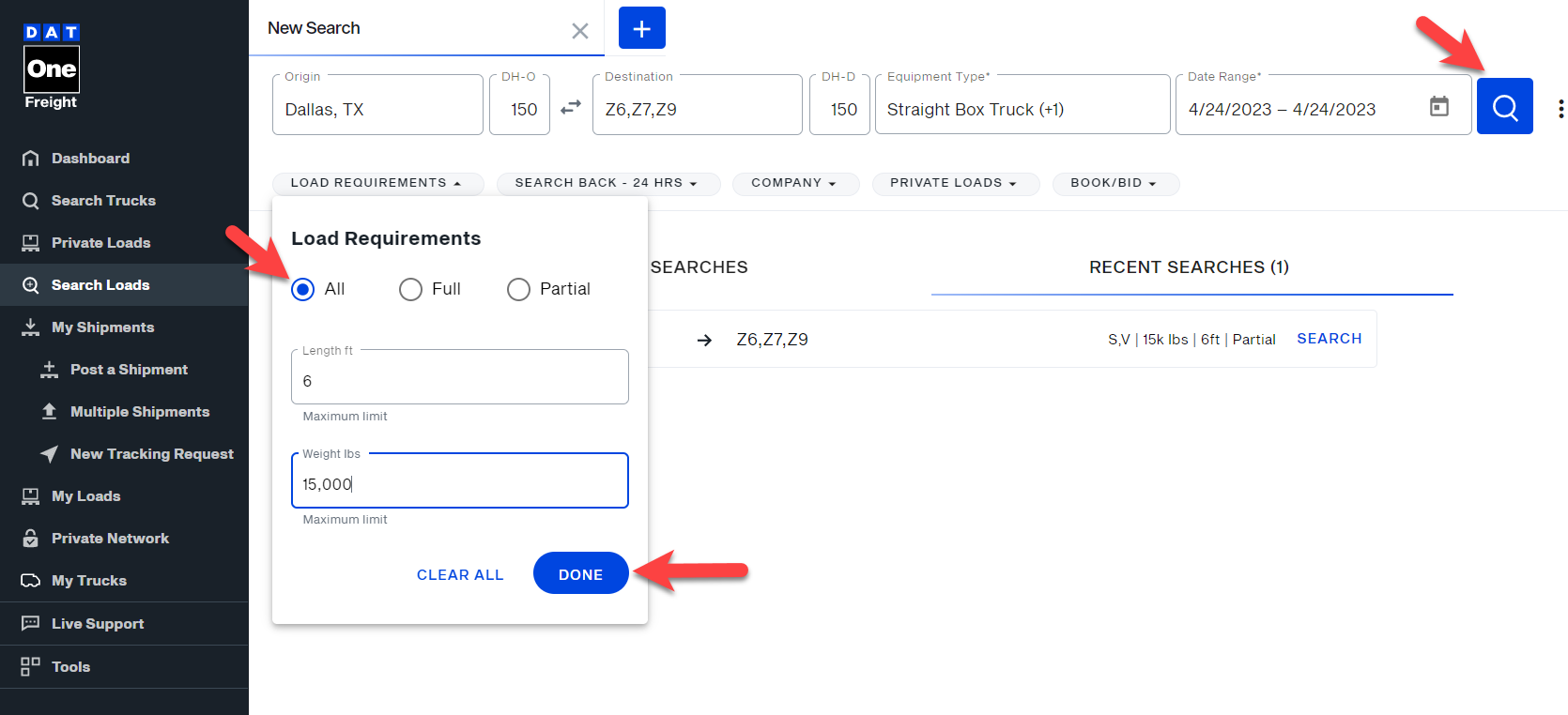Open the Company filter dropdown

[794, 183]
